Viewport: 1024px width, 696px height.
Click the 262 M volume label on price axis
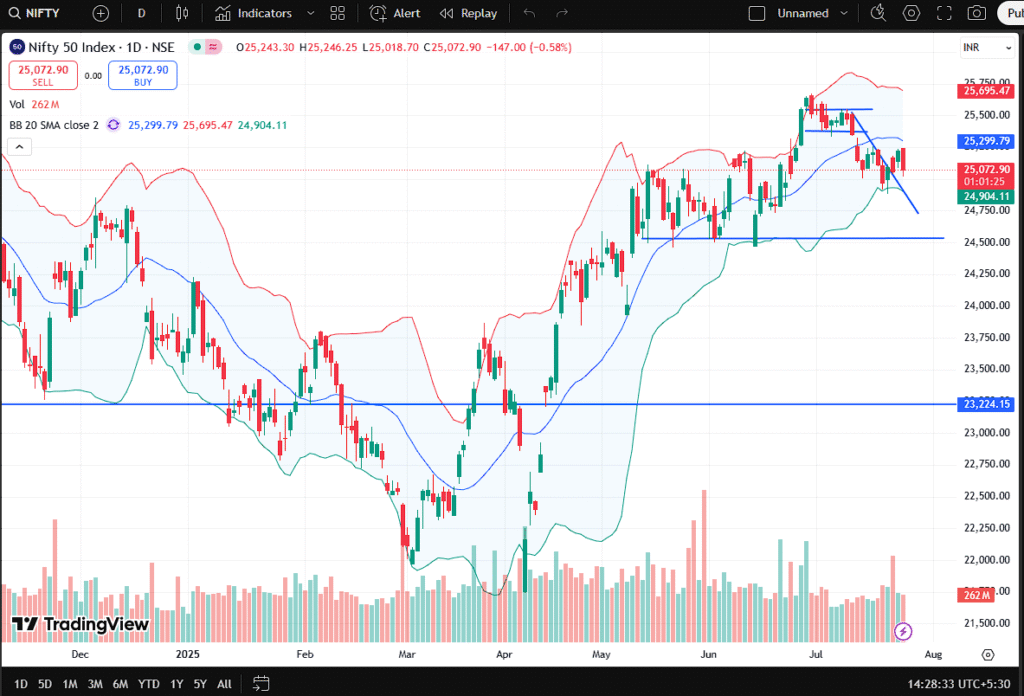(x=976, y=595)
